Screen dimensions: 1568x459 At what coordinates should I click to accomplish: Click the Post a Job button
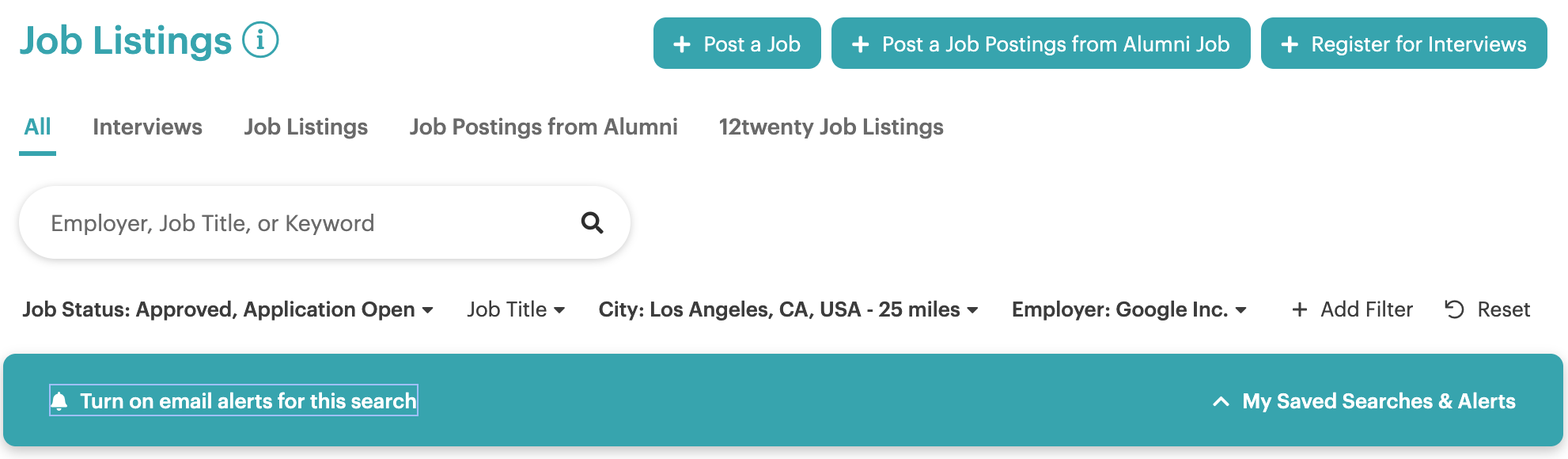click(737, 44)
